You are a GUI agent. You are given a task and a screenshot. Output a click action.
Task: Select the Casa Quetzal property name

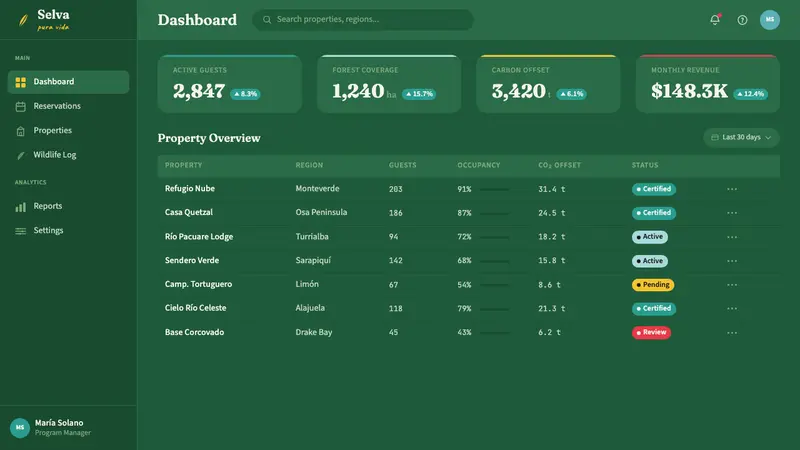189,212
